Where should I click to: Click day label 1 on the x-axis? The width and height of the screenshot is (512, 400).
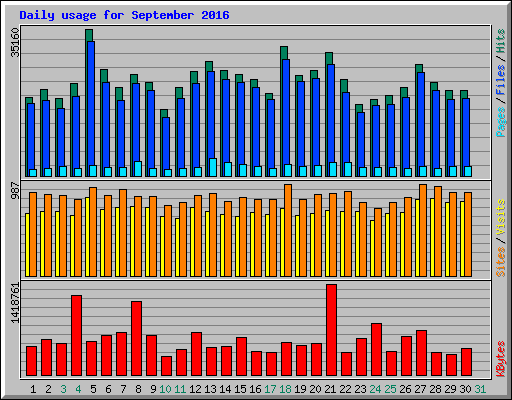click(x=33, y=389)
